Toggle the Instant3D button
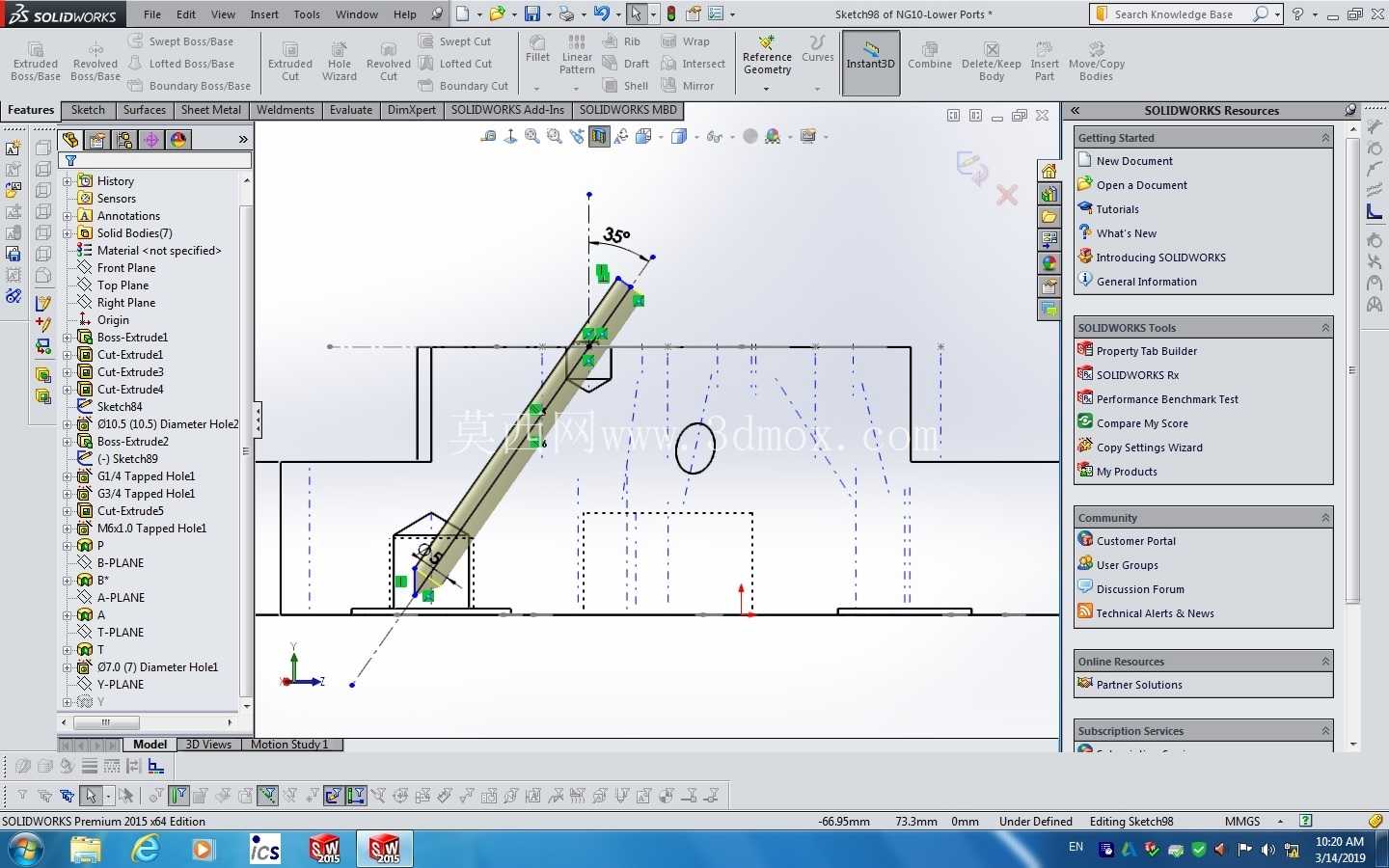The width and height of the screenshot is (1389, 868). [x=871, y=62]
